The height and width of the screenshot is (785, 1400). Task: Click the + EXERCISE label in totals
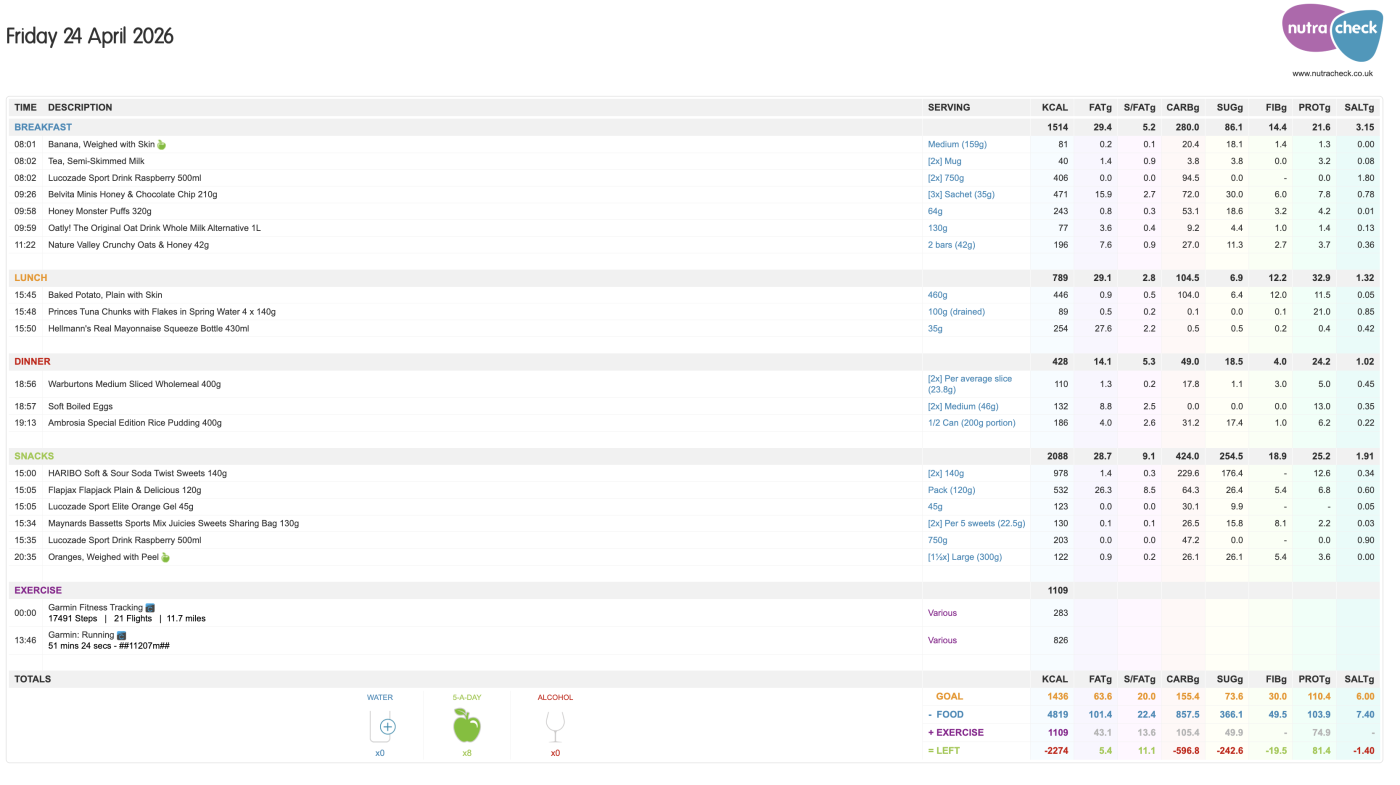pos(956,732)
